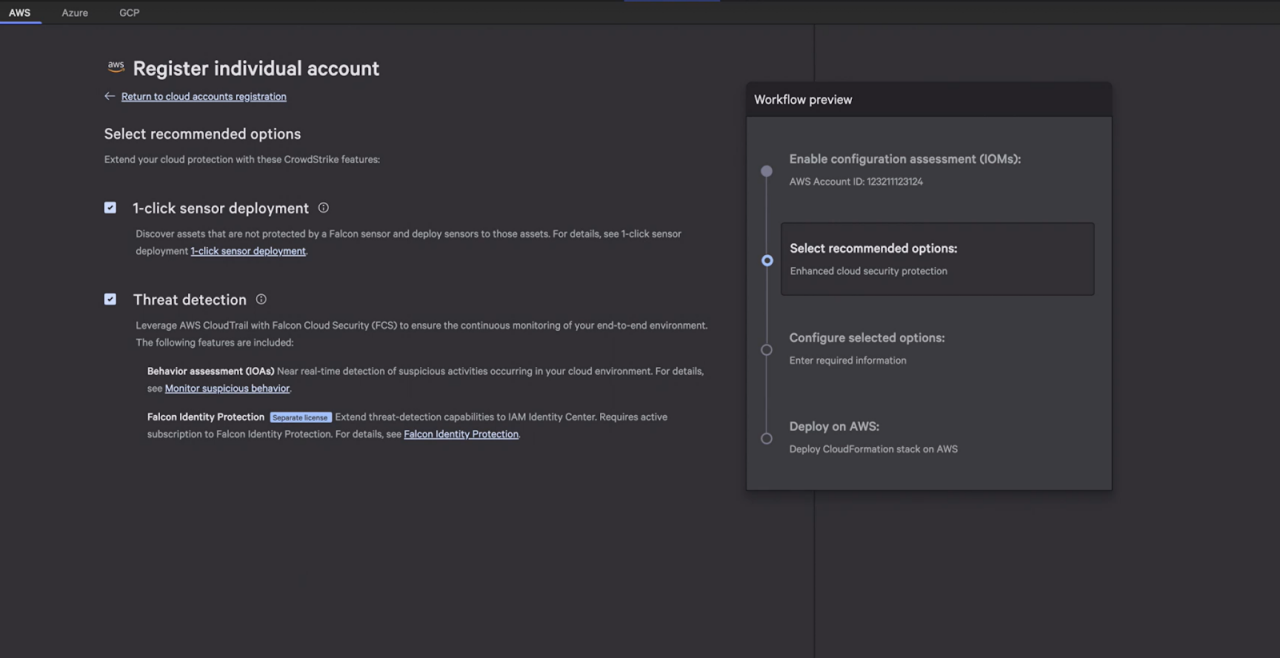The image size is (1280, 658).
Task: Open Monitor suspicious behavior link
Action: 227,388
